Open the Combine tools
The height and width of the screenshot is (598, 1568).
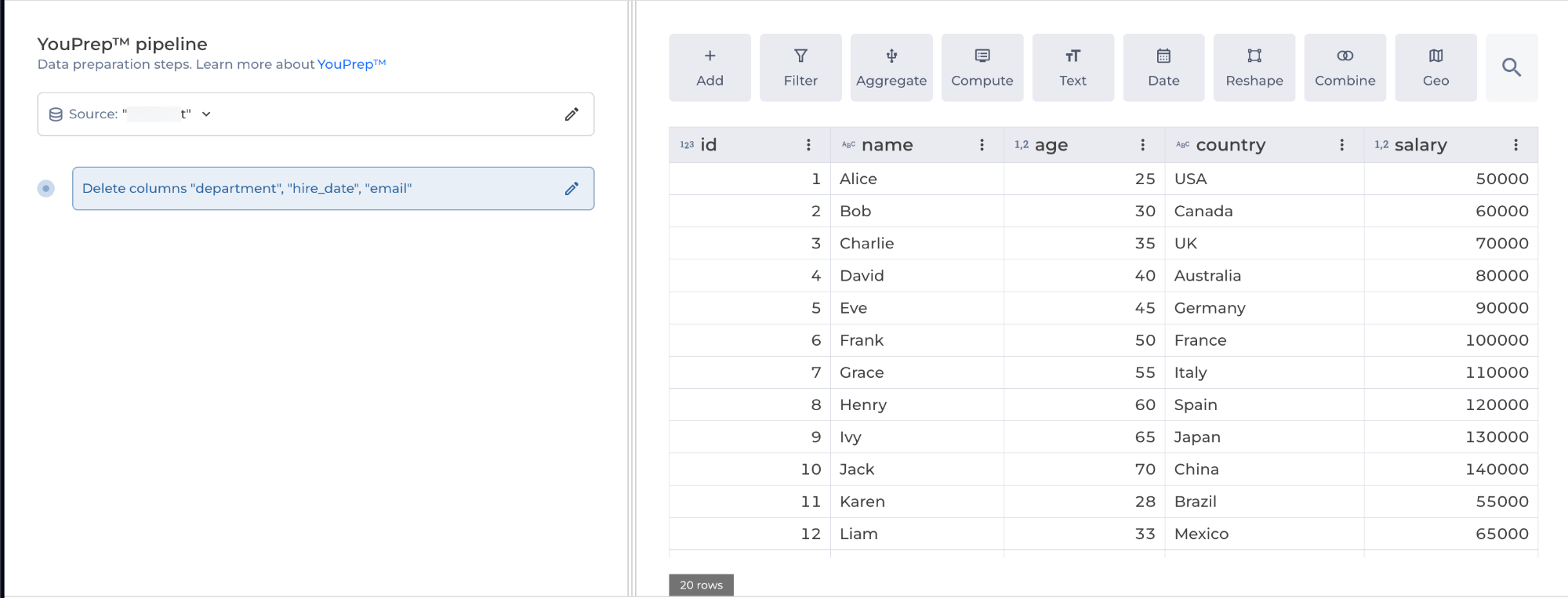(1345, 67)
